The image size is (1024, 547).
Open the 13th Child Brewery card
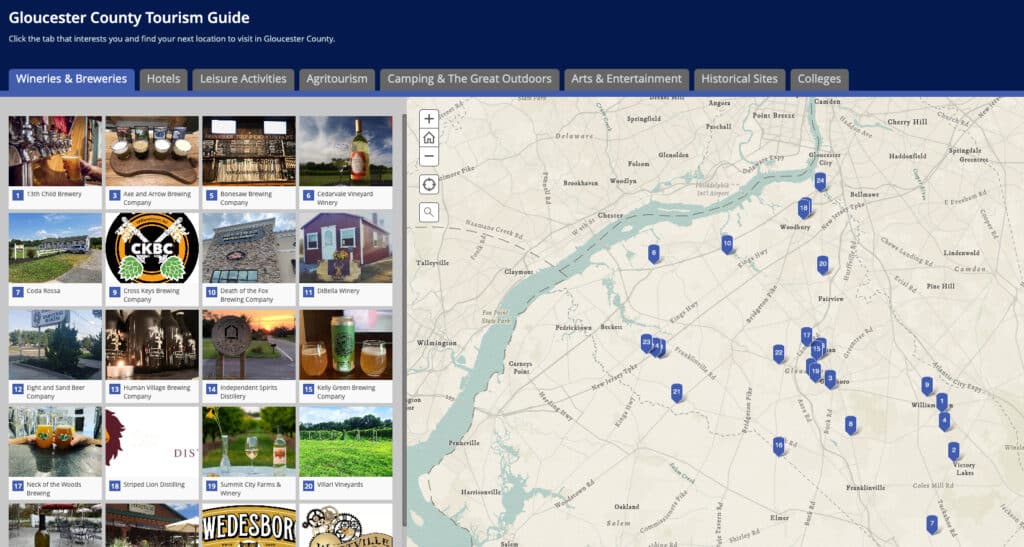click(x=55, y=152)
